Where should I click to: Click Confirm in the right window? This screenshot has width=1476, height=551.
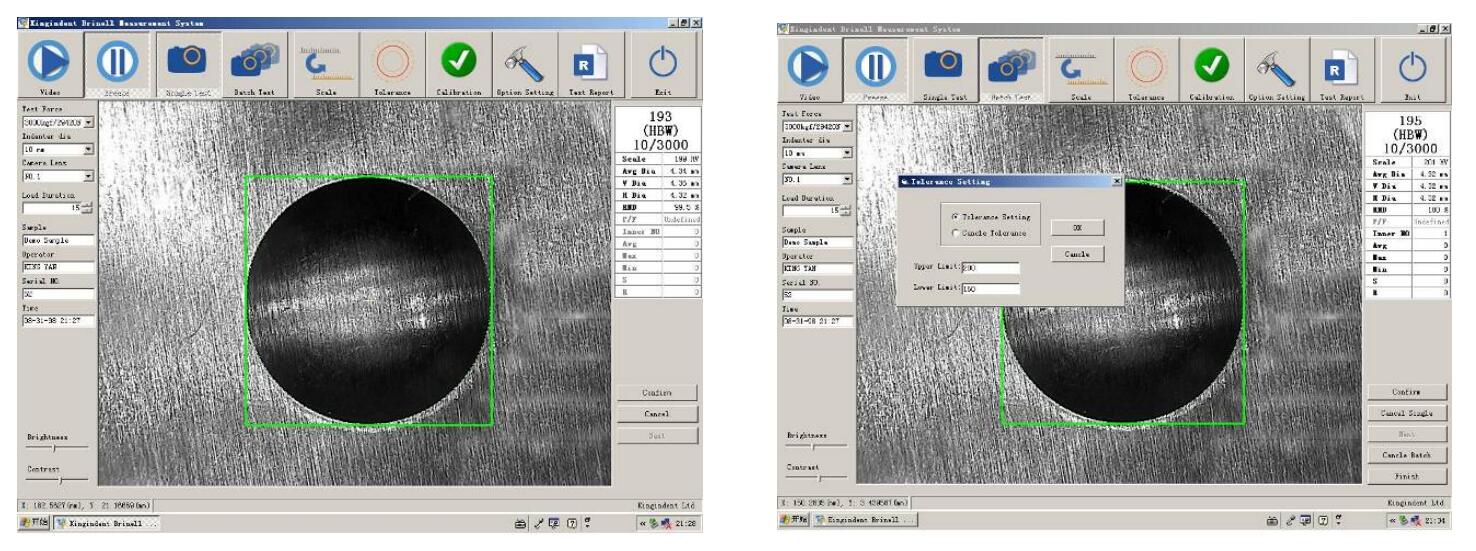[x=1406, y=392]
